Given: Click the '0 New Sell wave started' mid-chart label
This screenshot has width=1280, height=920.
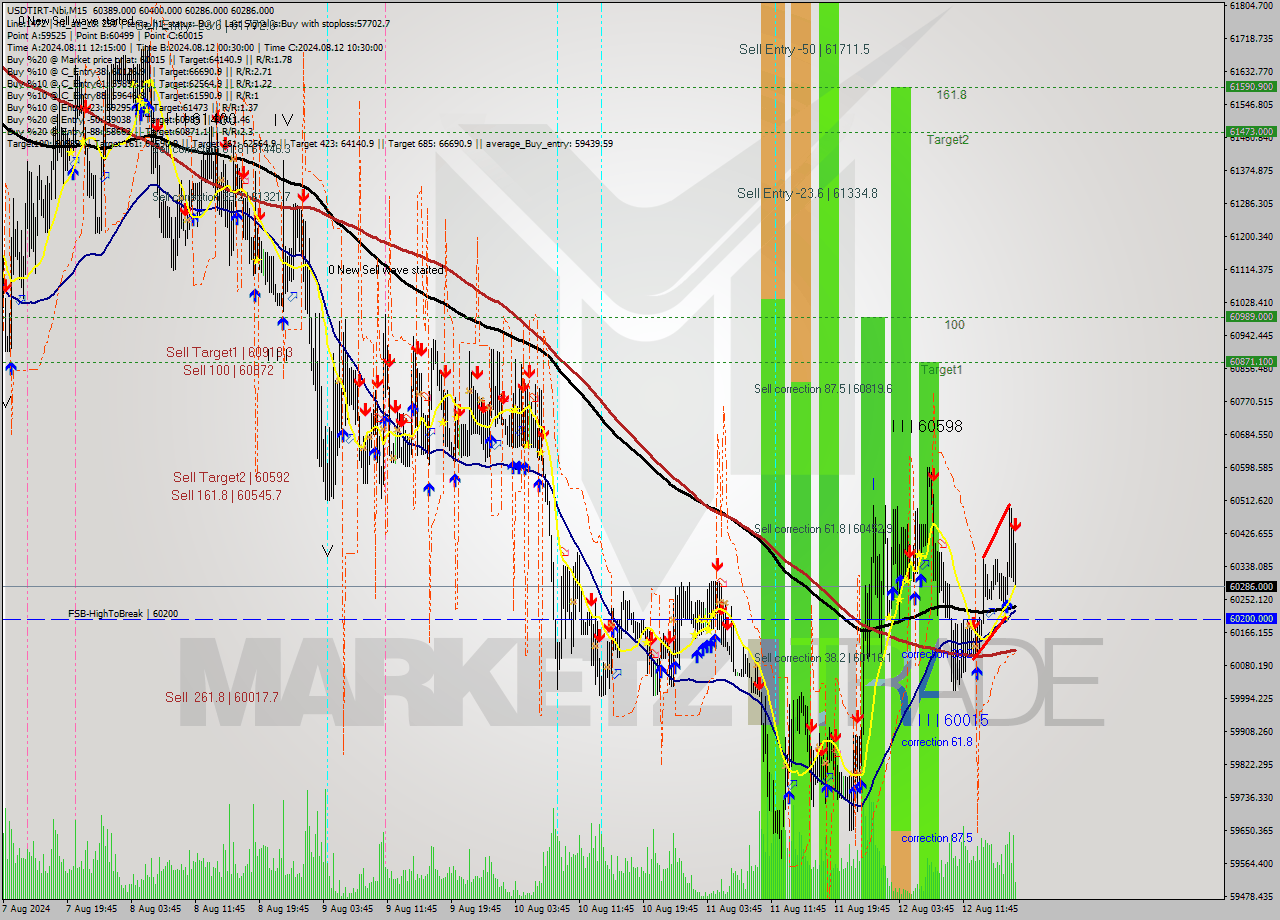Looking at the screenshot, I should coord(386,270).
